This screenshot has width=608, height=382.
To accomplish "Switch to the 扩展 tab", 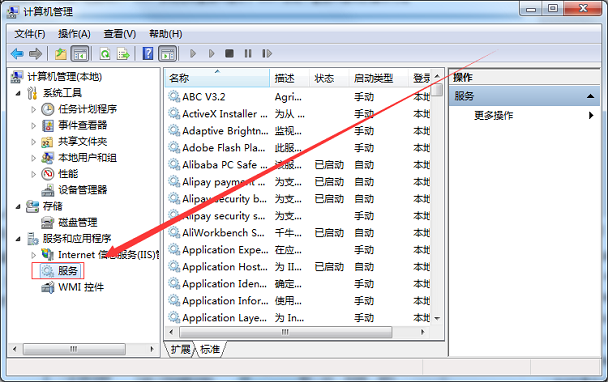I will click(181, 349).
